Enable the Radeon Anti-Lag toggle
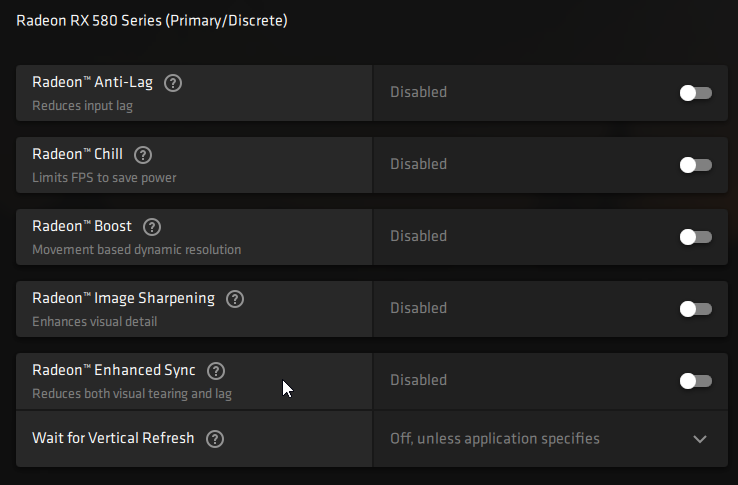This screenshot has width=738, height=485. click(x=695, y=93)
